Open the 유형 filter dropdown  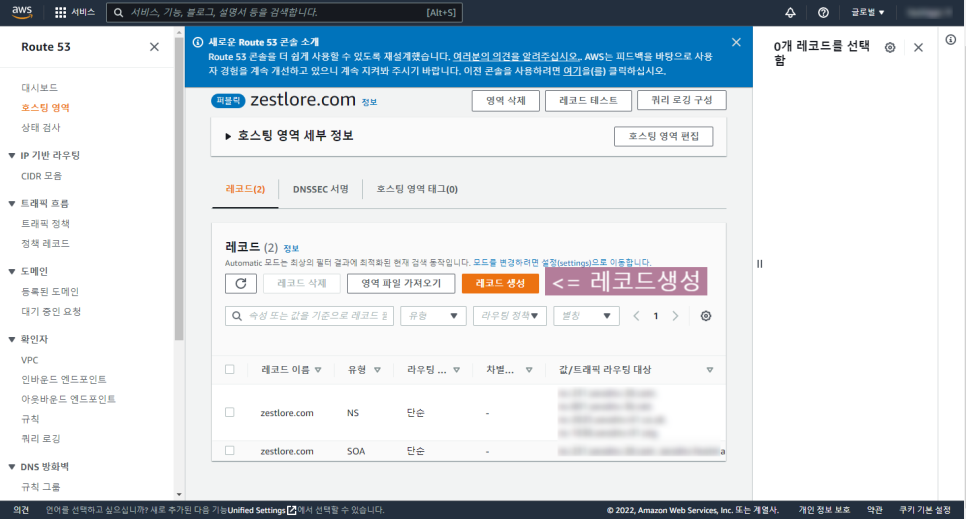coord(433,316)
